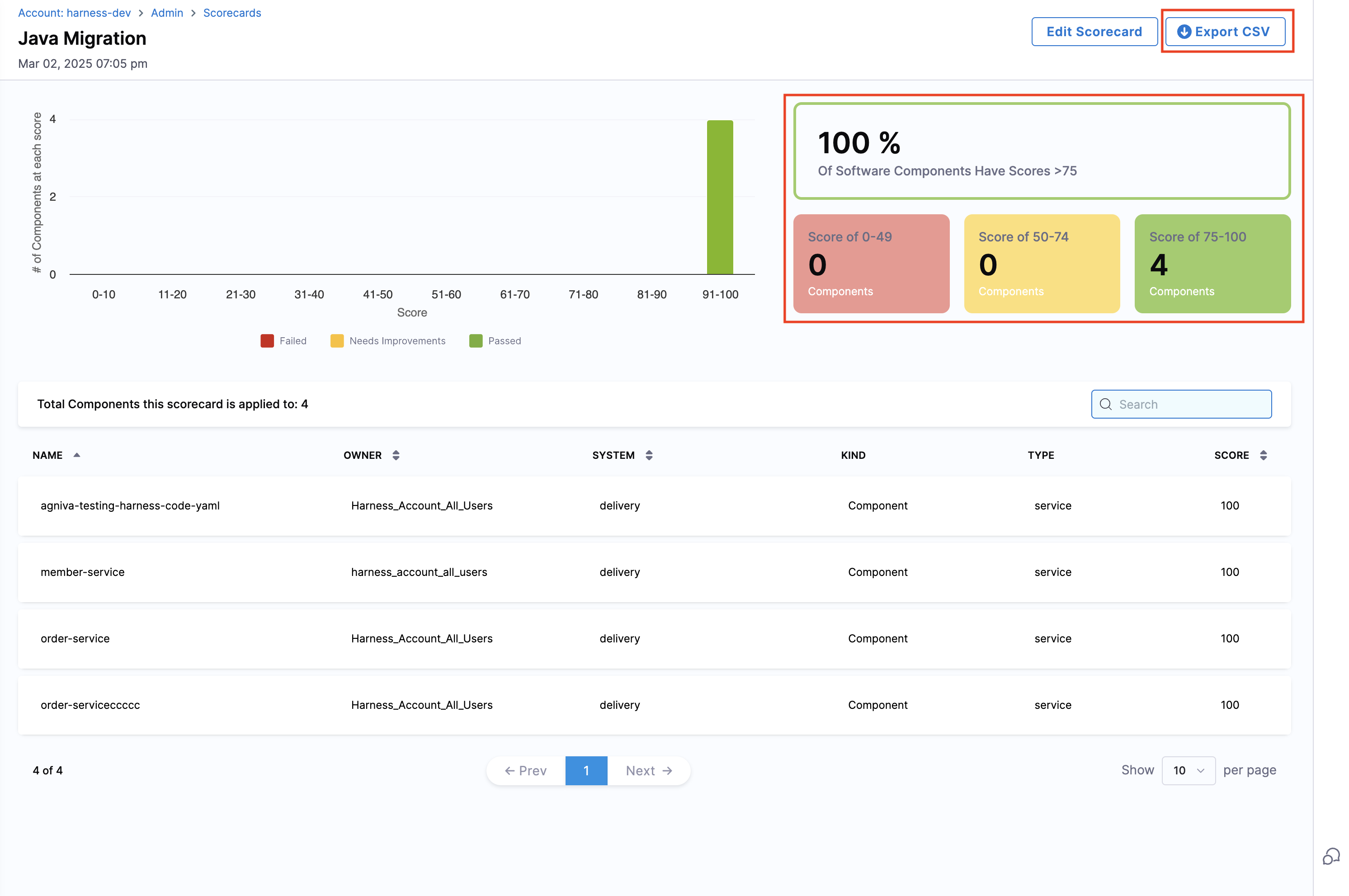This screenshot has height=896, width=1349.
Task: Click the search magnifier icon
Action: click(x=1106, y=404)
